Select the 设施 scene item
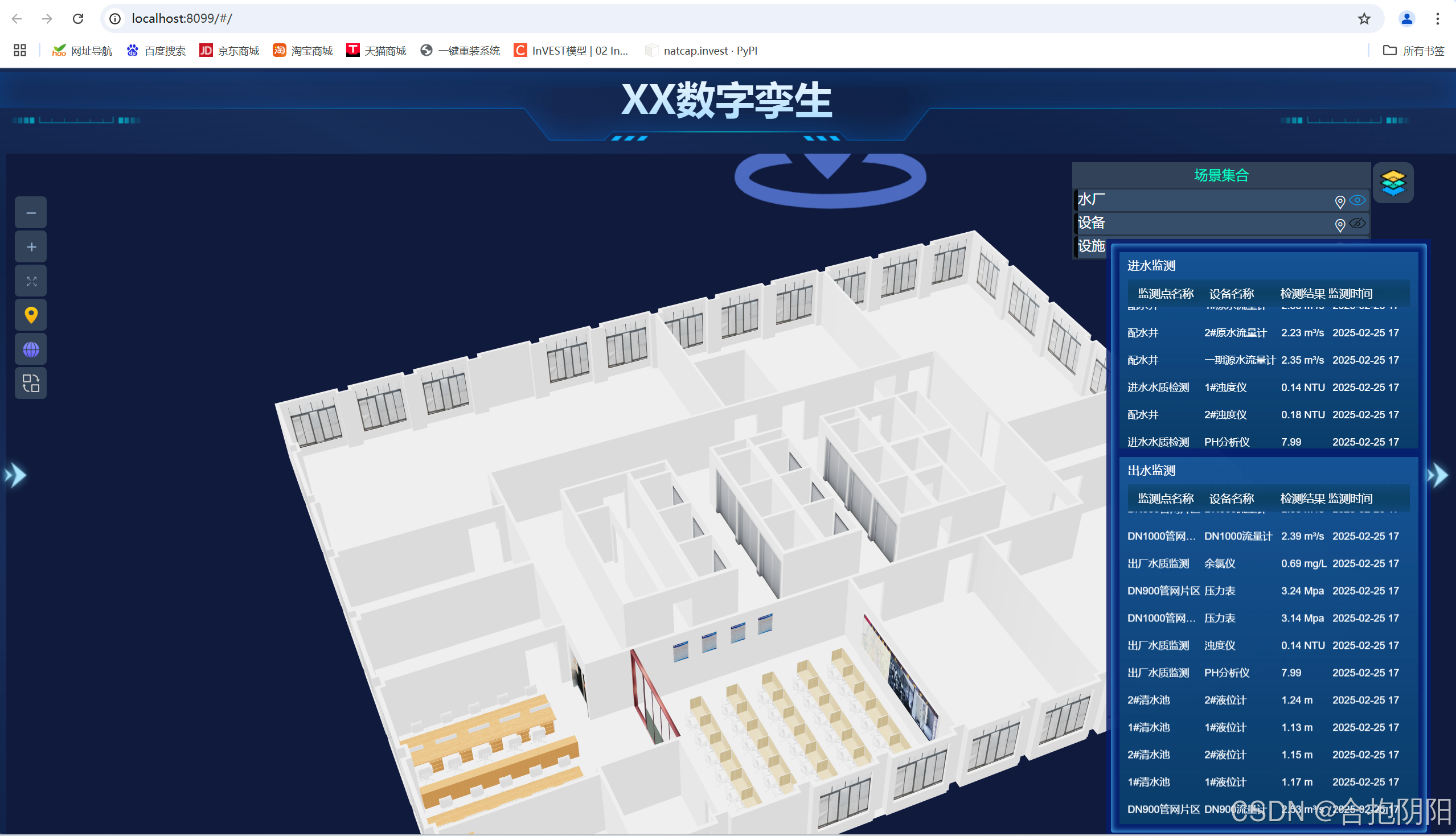 point(1090,246)
